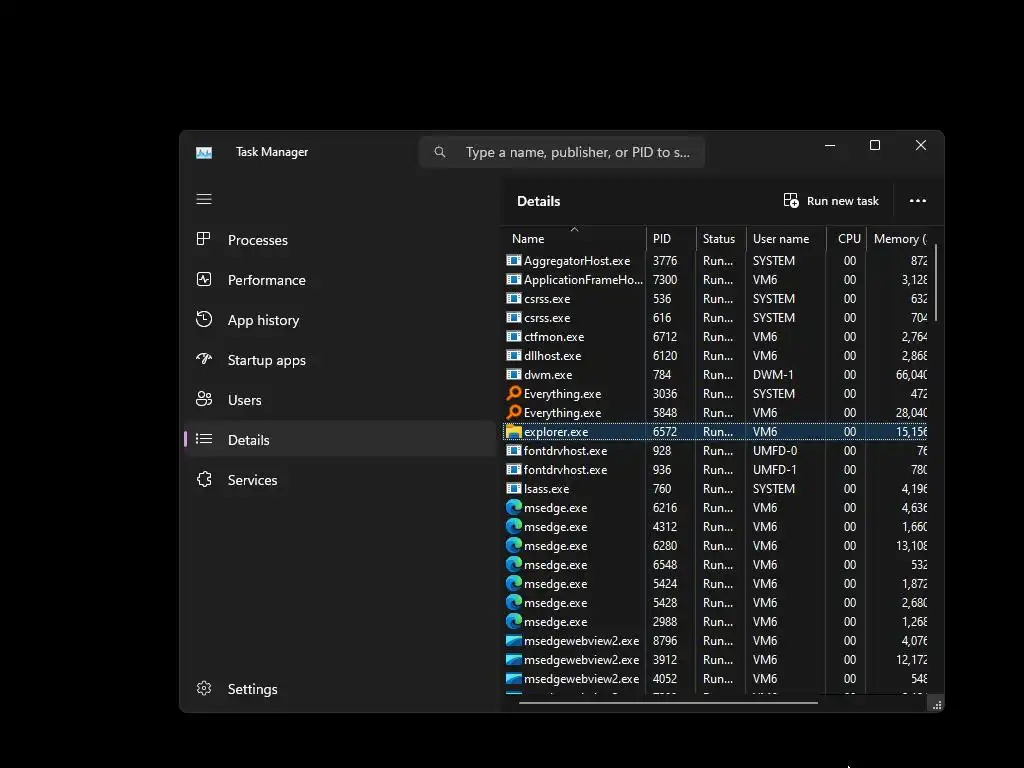Sort by Memory column header
This screenshot has width=1024, height=768.
pos(899,239)
